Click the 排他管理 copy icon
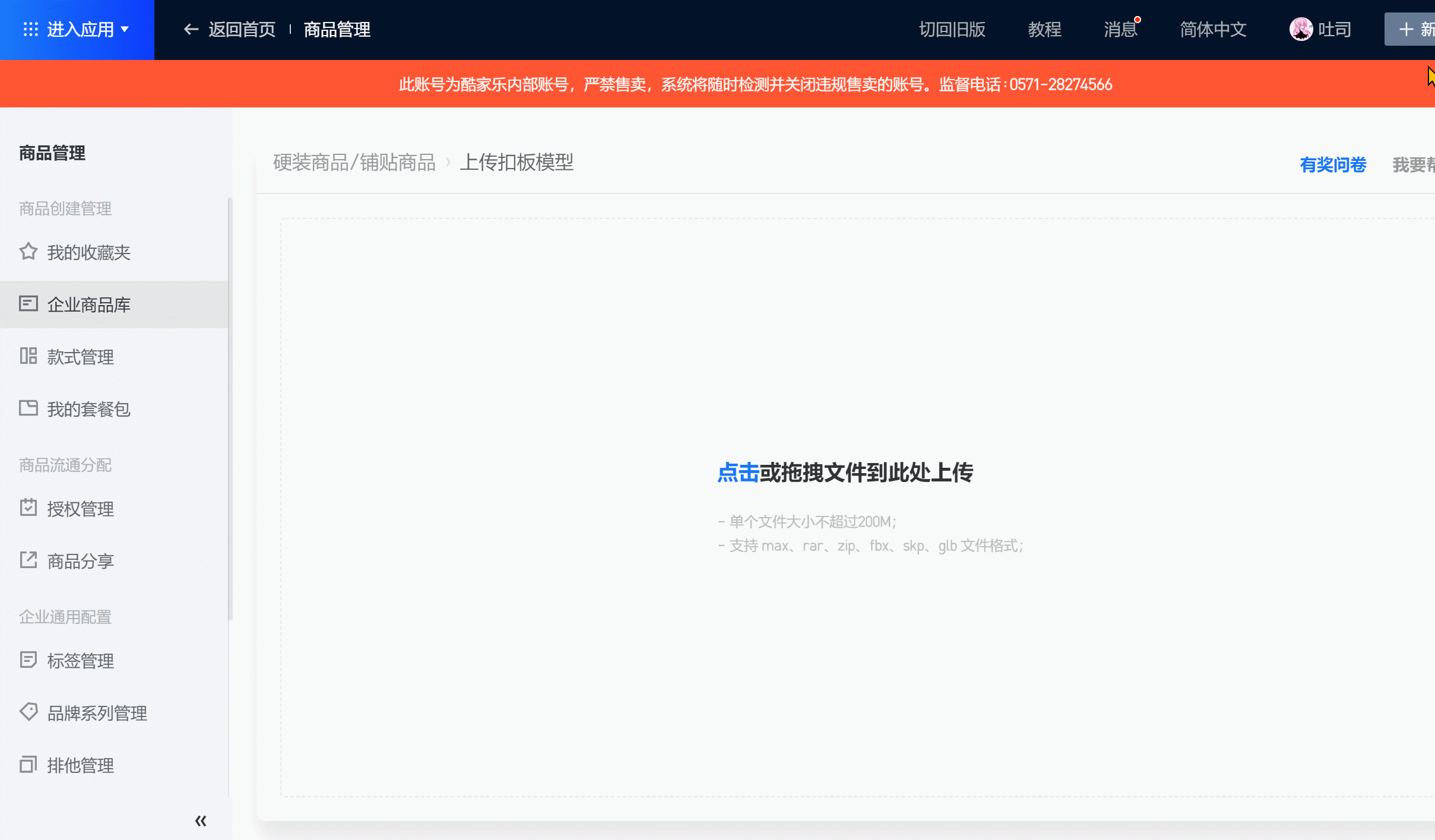 [28, 765]
